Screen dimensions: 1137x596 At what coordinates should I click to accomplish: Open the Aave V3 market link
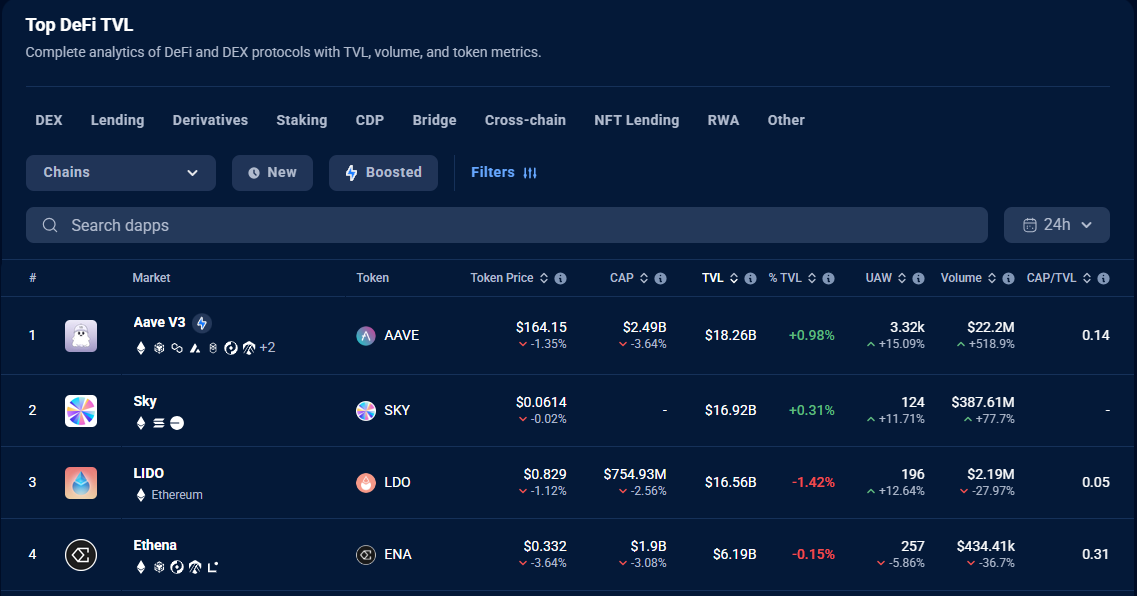(x=160, y=323)
